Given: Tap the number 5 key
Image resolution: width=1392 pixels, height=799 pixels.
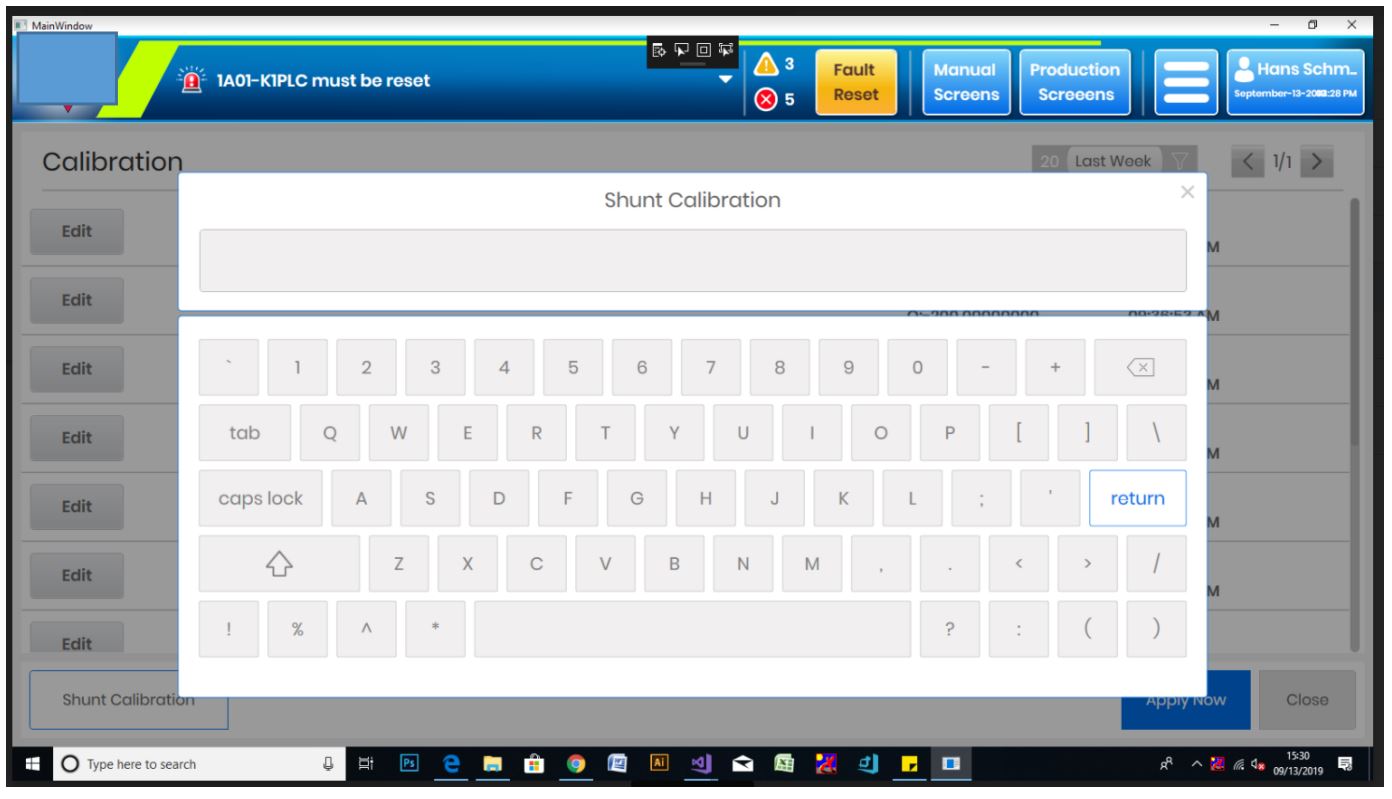Looking at the screenshot, I should pyautogui.click(x=573, y=368).
